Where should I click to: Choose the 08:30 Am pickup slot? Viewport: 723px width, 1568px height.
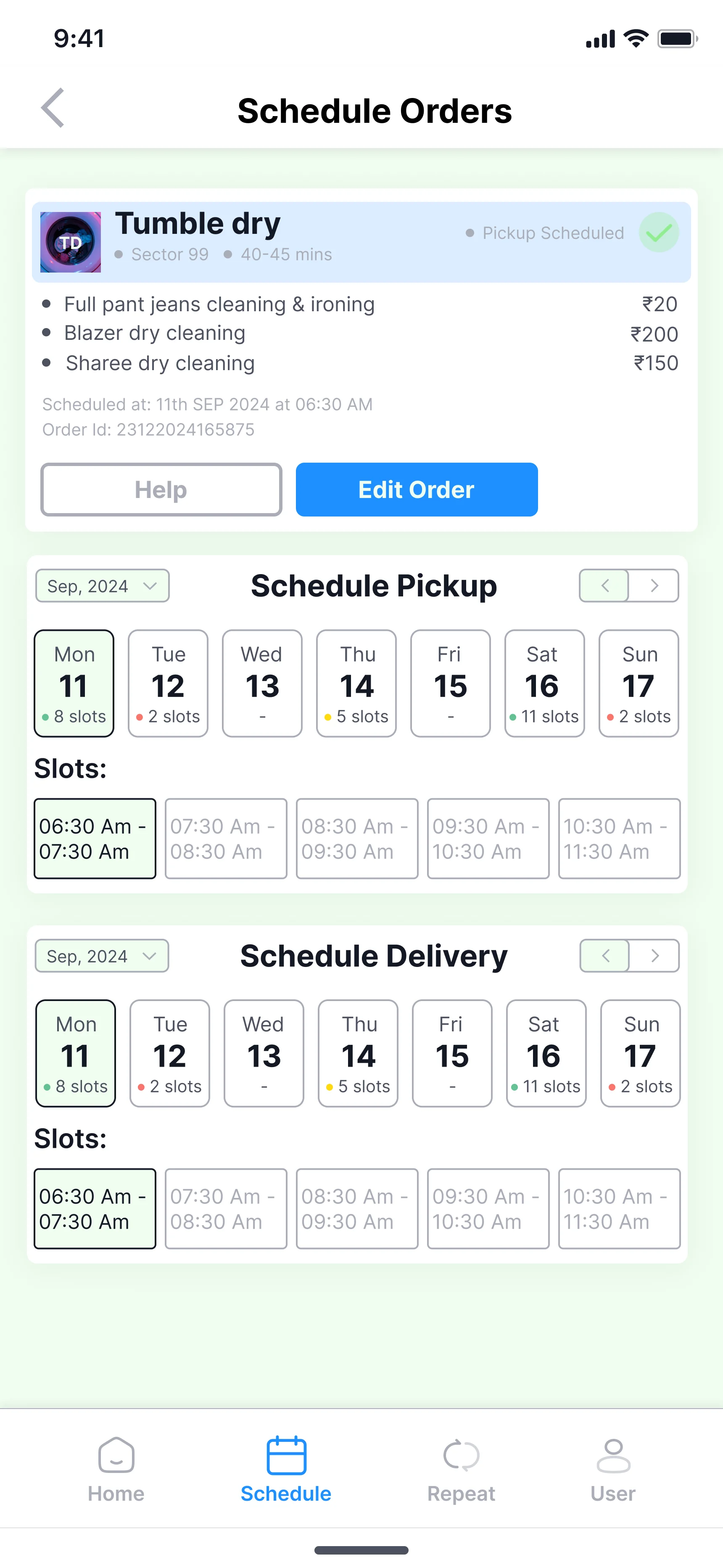coord(356,839)
